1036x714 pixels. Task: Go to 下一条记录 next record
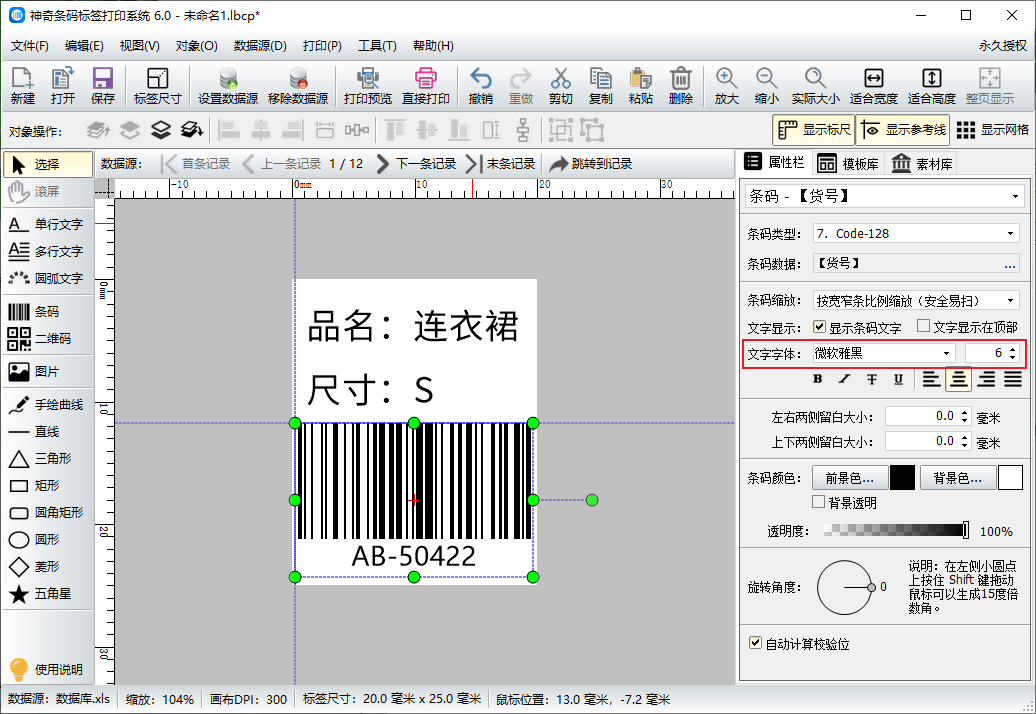[416, 164]
